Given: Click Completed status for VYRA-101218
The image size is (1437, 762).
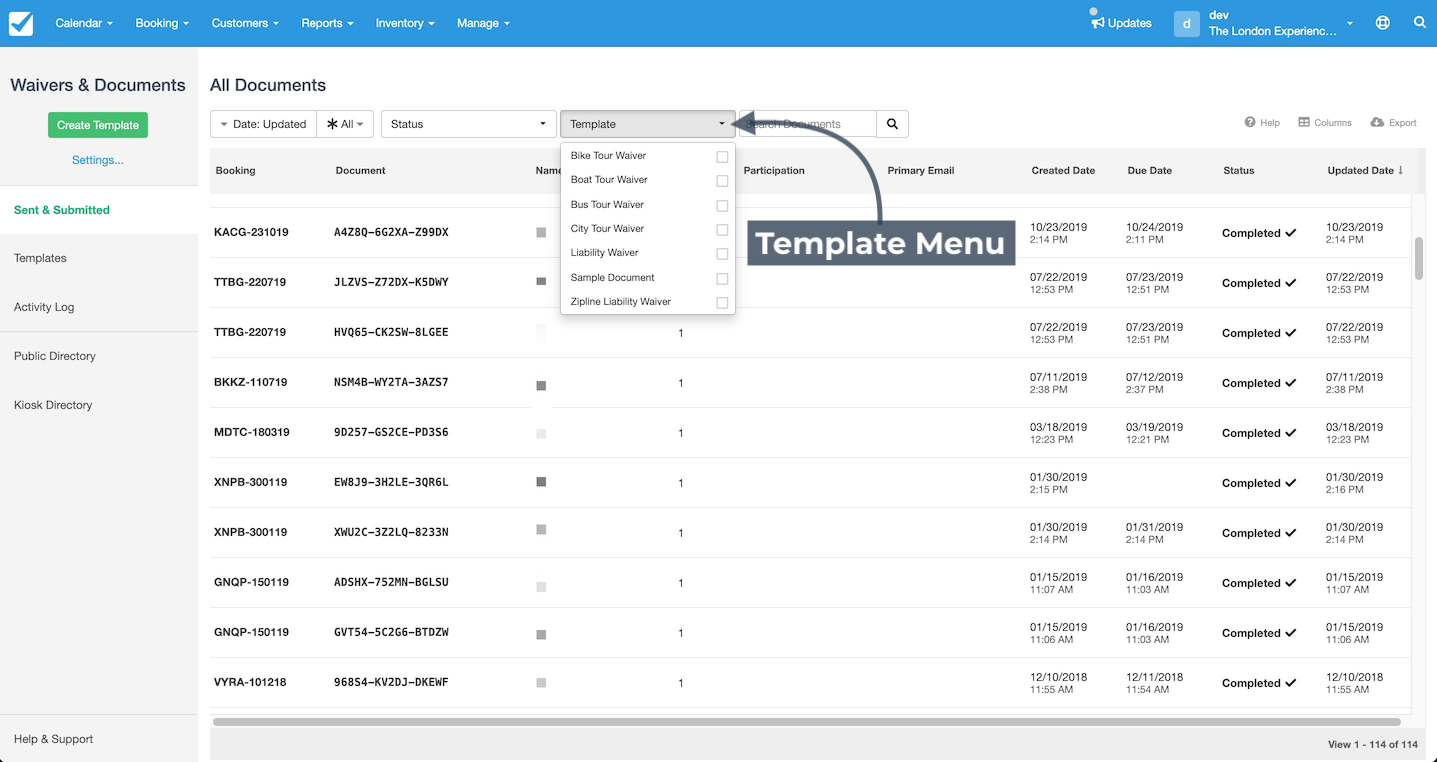Looking at the screenshot, I should [1259, 683].
